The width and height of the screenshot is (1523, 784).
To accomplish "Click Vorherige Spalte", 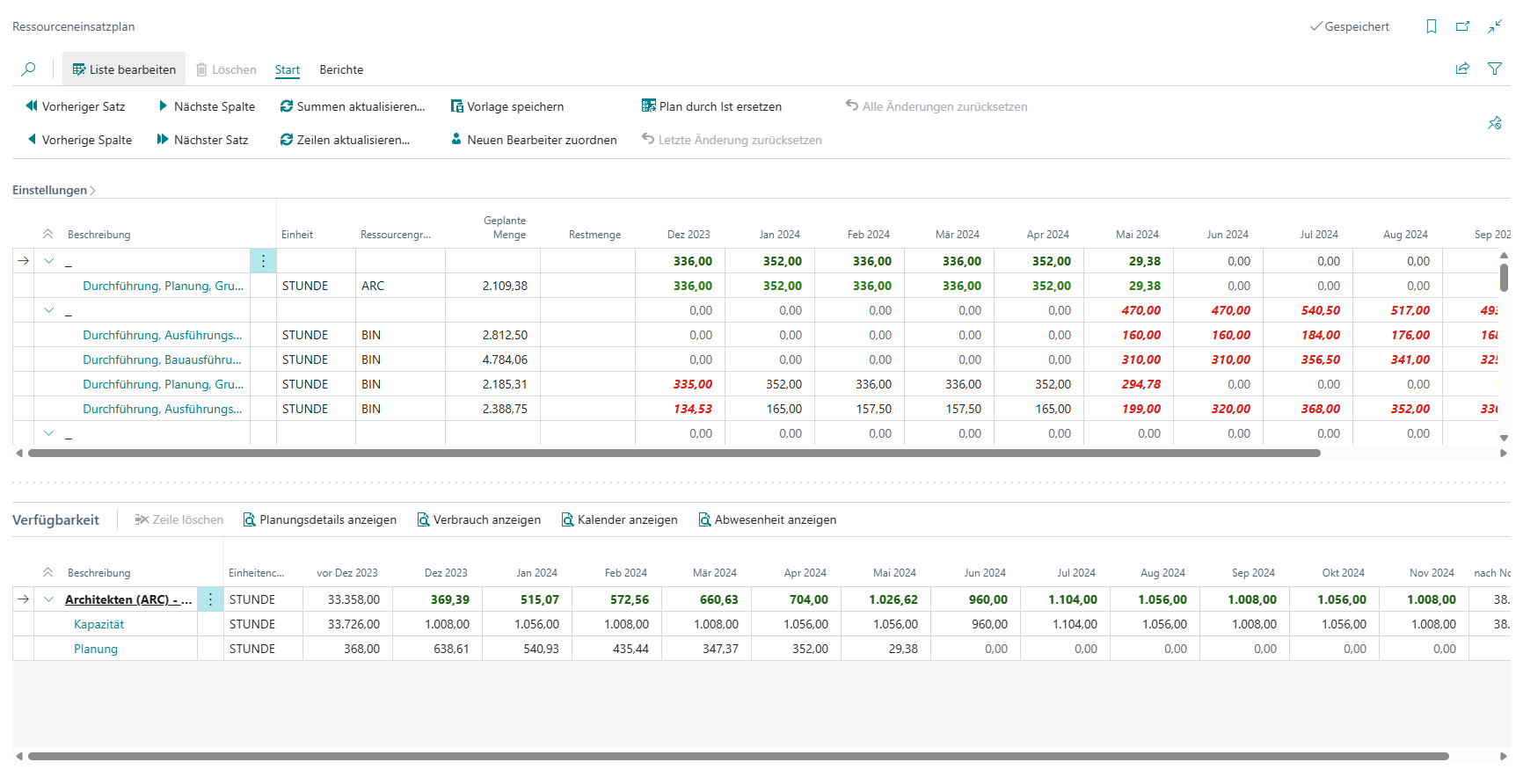I will pyautogui.click(x=79, y=140).
